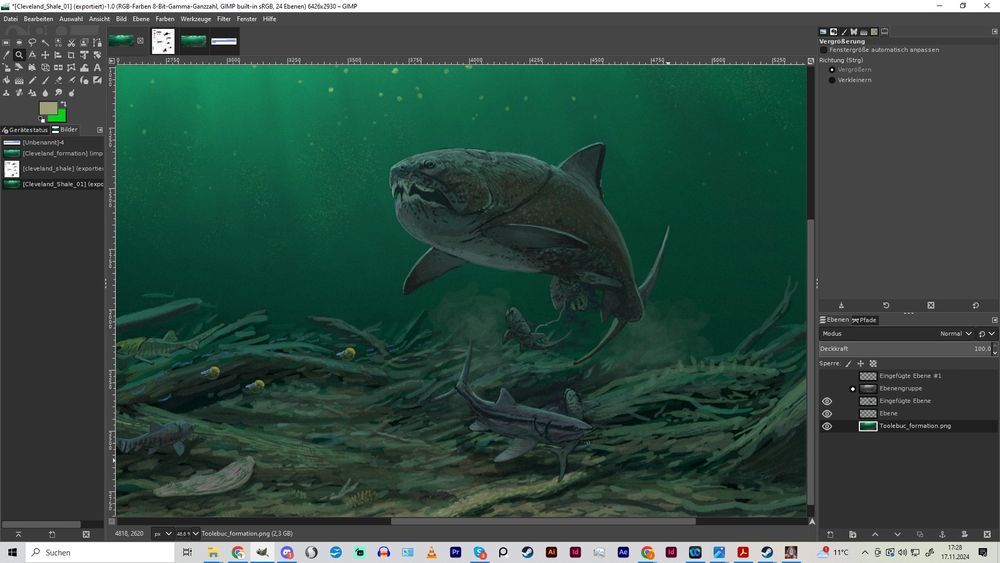Click the foreground color swatch

pyautogui.click(x=48, y=108)
